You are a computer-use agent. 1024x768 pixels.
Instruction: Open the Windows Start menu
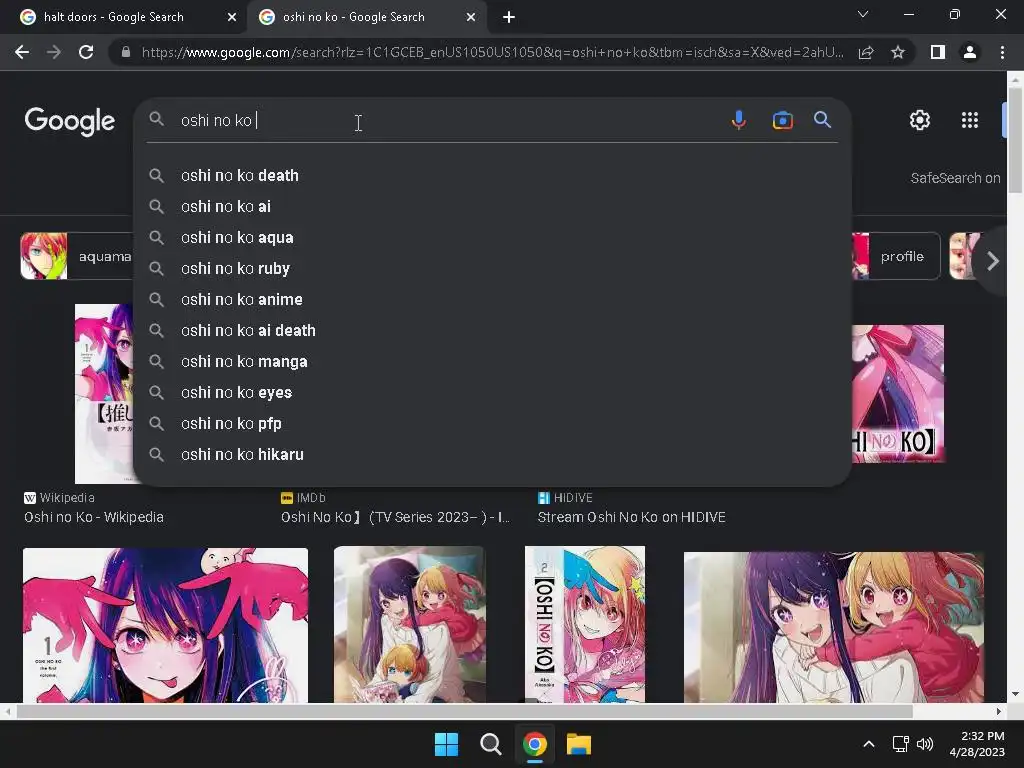click(447, 744)
